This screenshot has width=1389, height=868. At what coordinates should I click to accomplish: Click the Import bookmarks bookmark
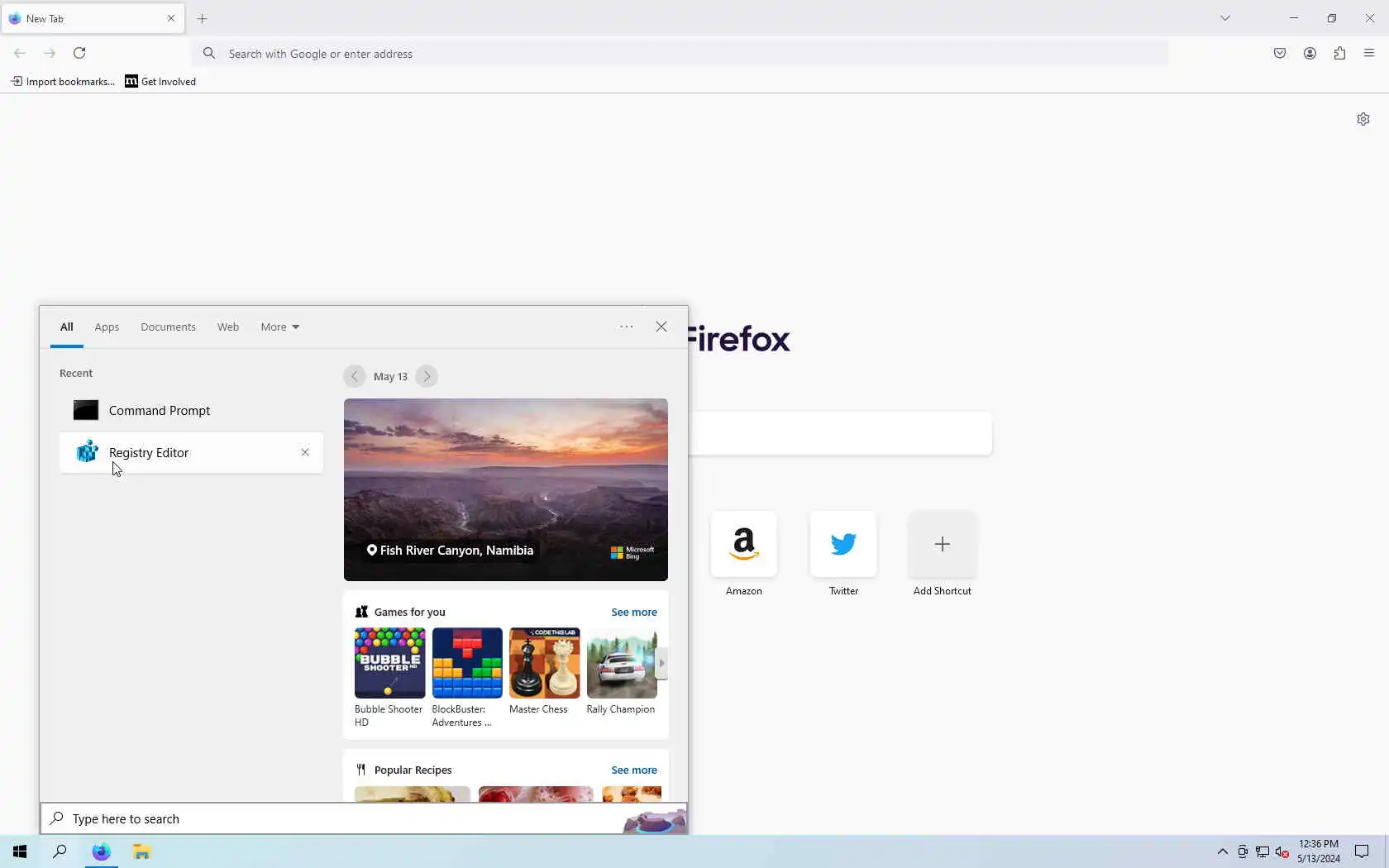click(63, 81)
